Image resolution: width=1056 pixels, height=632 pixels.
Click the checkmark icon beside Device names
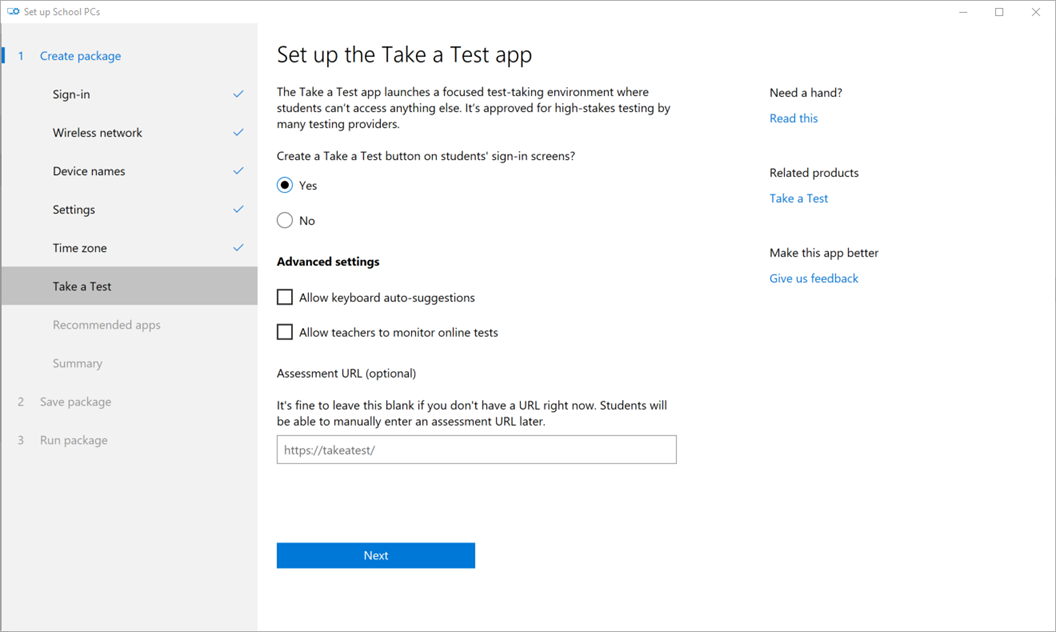point(238,171)
